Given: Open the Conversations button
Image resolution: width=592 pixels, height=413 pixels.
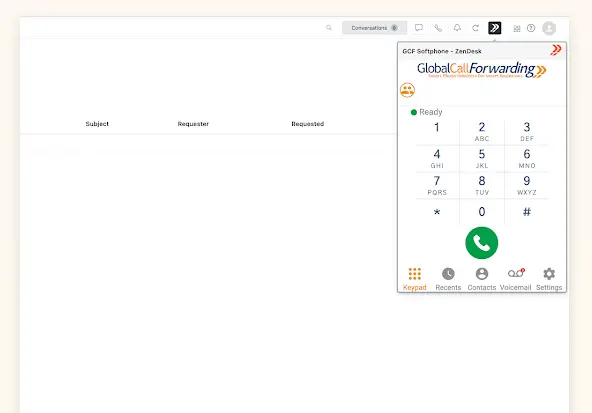Looking at the screenshot, I should click(374, 28).
